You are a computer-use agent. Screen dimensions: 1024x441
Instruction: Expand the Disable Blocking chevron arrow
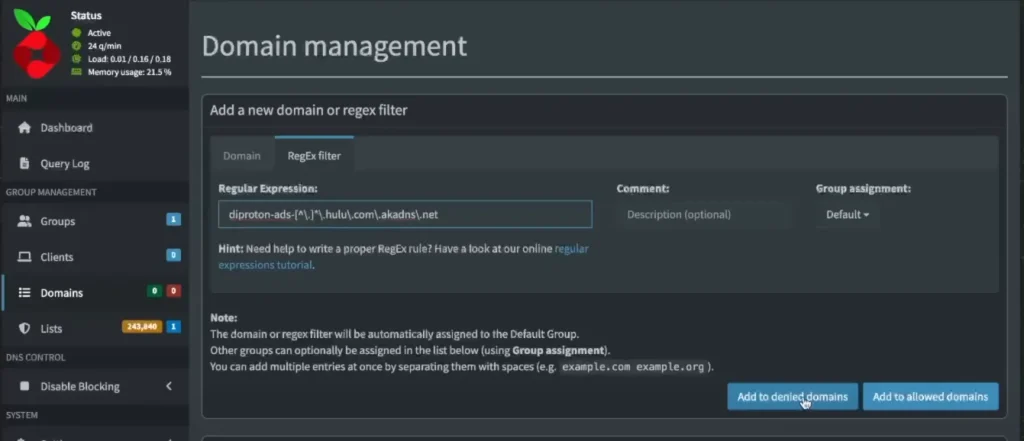click(x=169, y=386)
